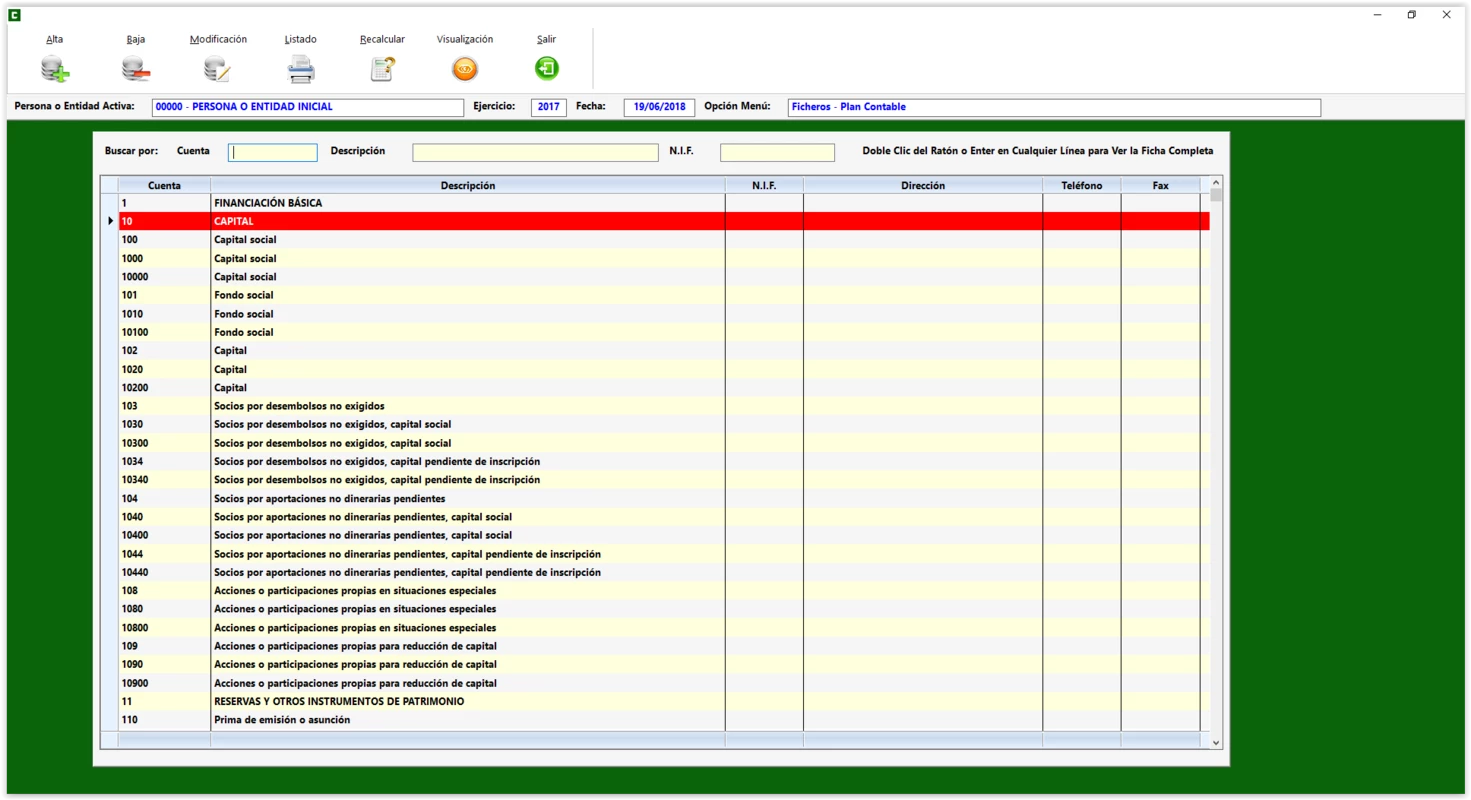The width and height of the screenshot is (1471, 800).
Task: Select account 1080 row
Action: (x=663, y=609)
